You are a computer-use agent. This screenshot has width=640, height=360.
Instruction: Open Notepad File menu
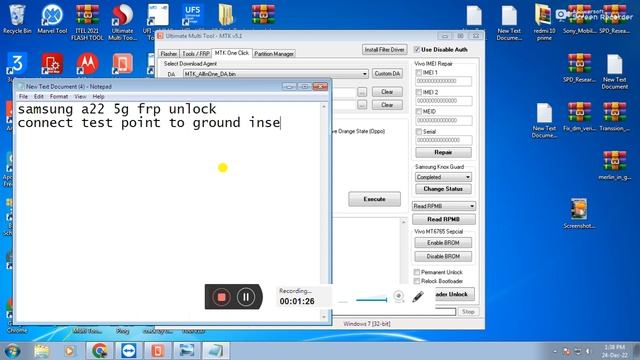[23, 96]
